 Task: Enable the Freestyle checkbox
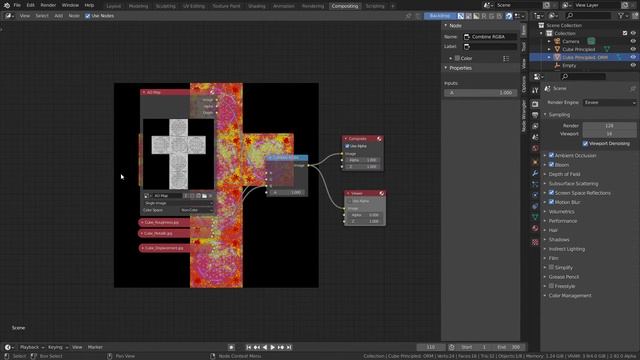click(x=551, y=286)
